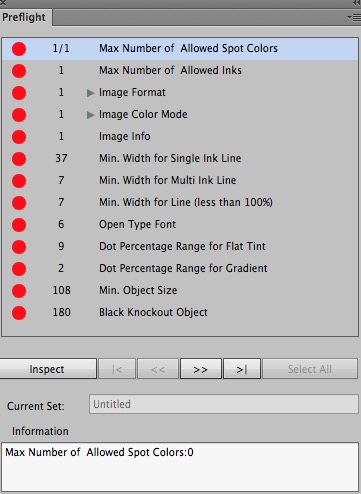The image size is (361, 494).
Task: Click the red error dot for Image Format
Action: (x=19, y=93)
